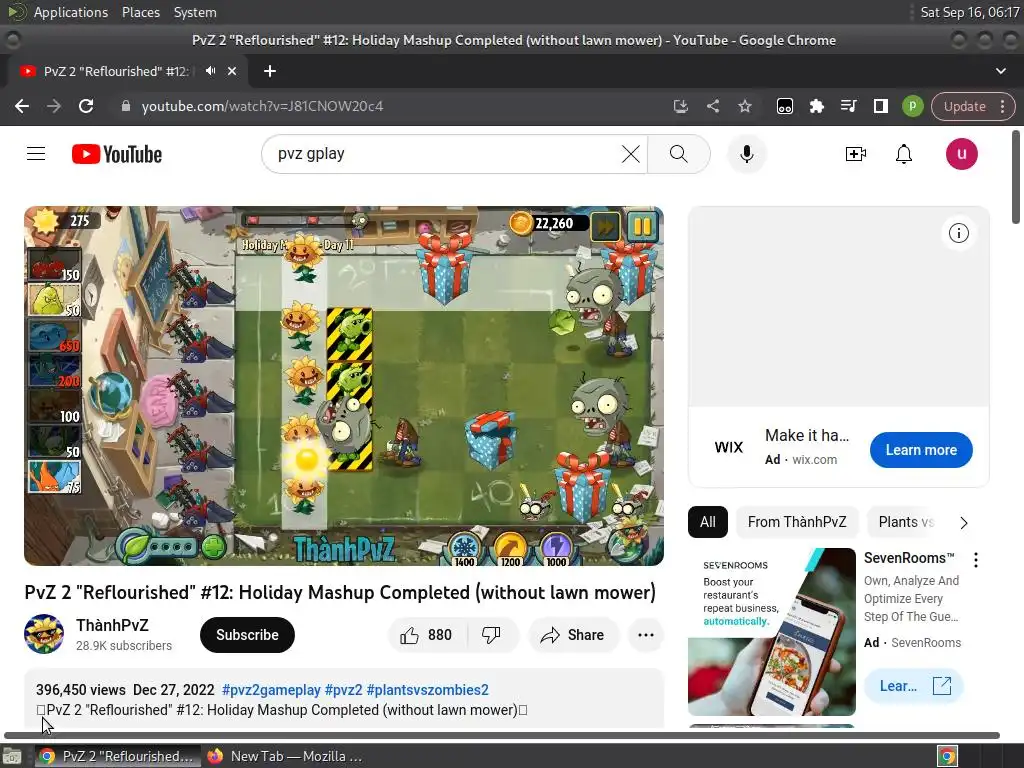Open the notifications bell

click(904, 154)
